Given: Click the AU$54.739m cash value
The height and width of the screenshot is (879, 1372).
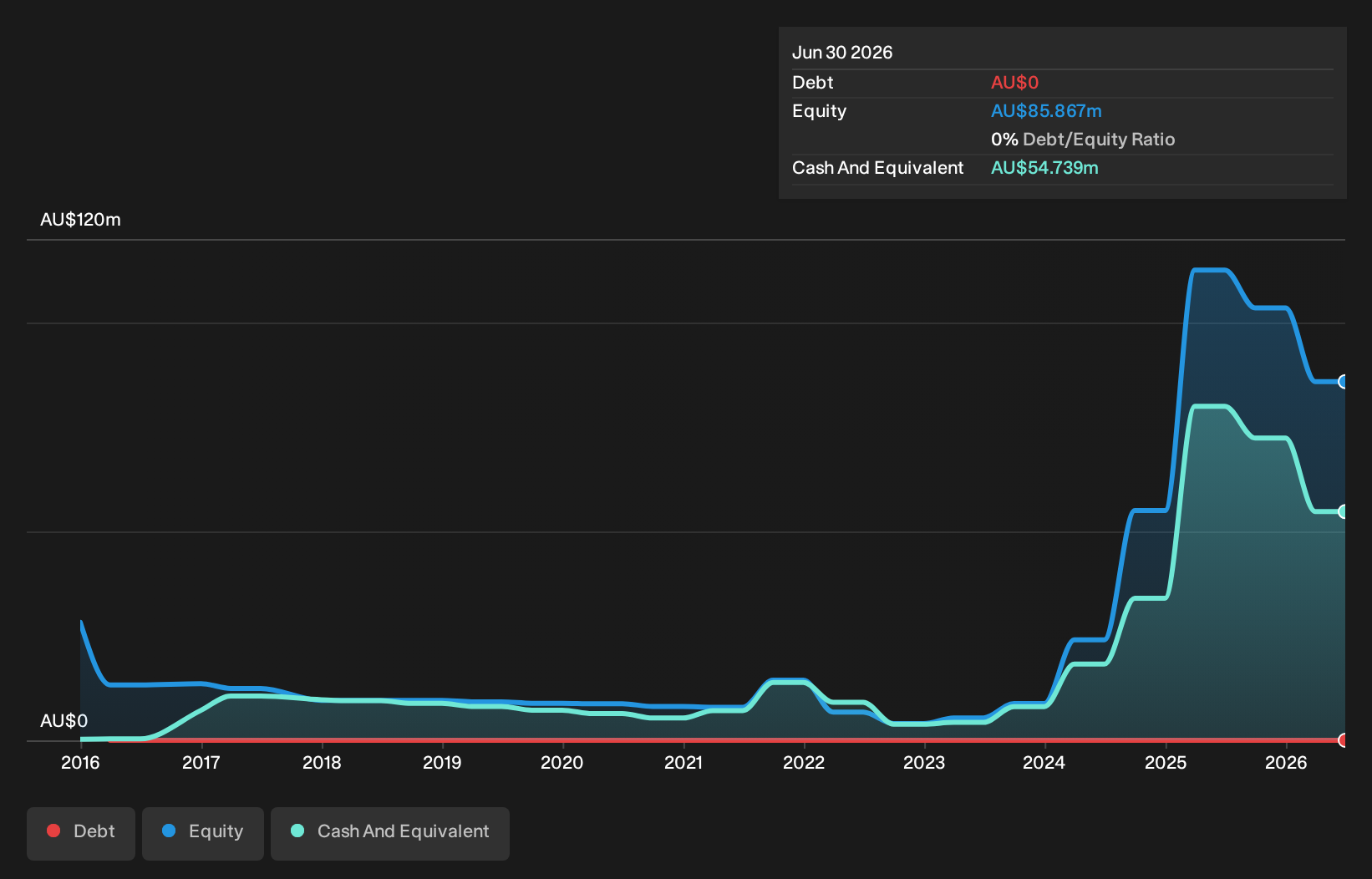Looking at the screenshot, I should pos(1044,168).
